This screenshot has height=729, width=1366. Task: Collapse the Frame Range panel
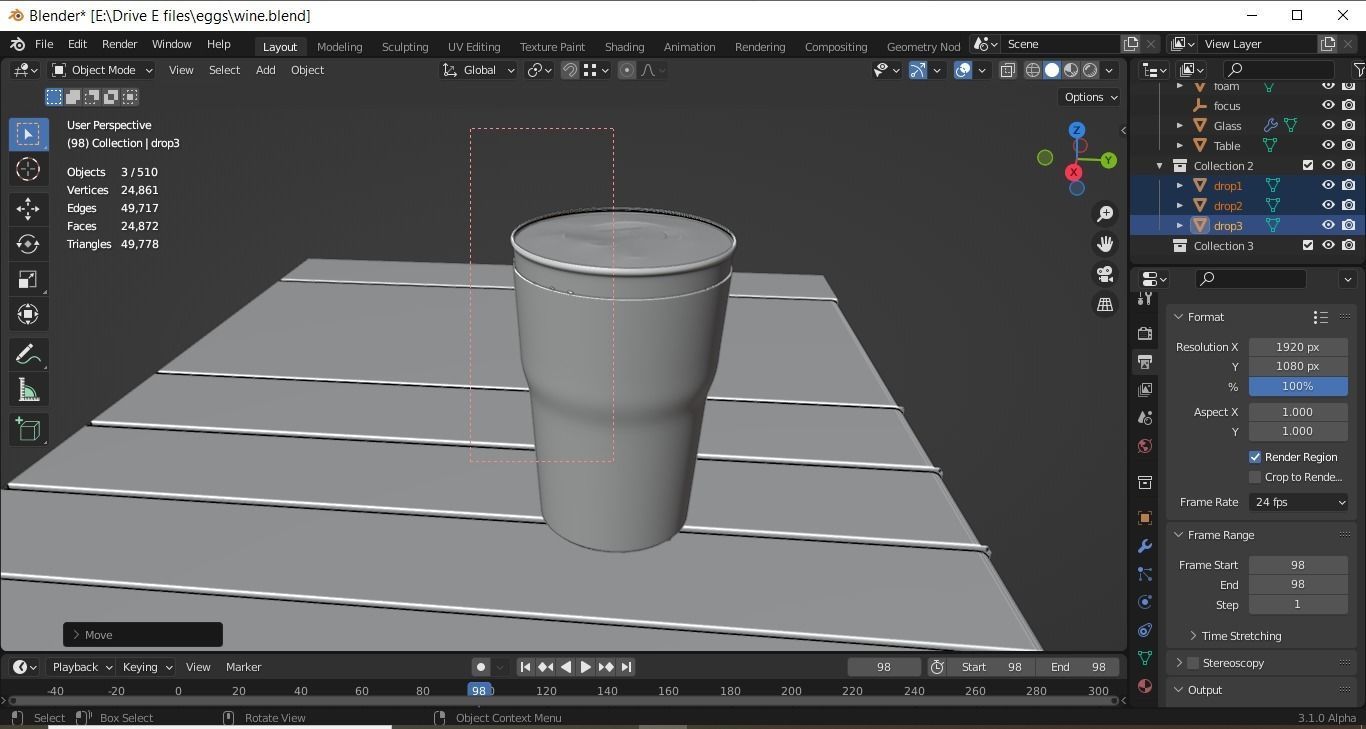[1179, 535]
